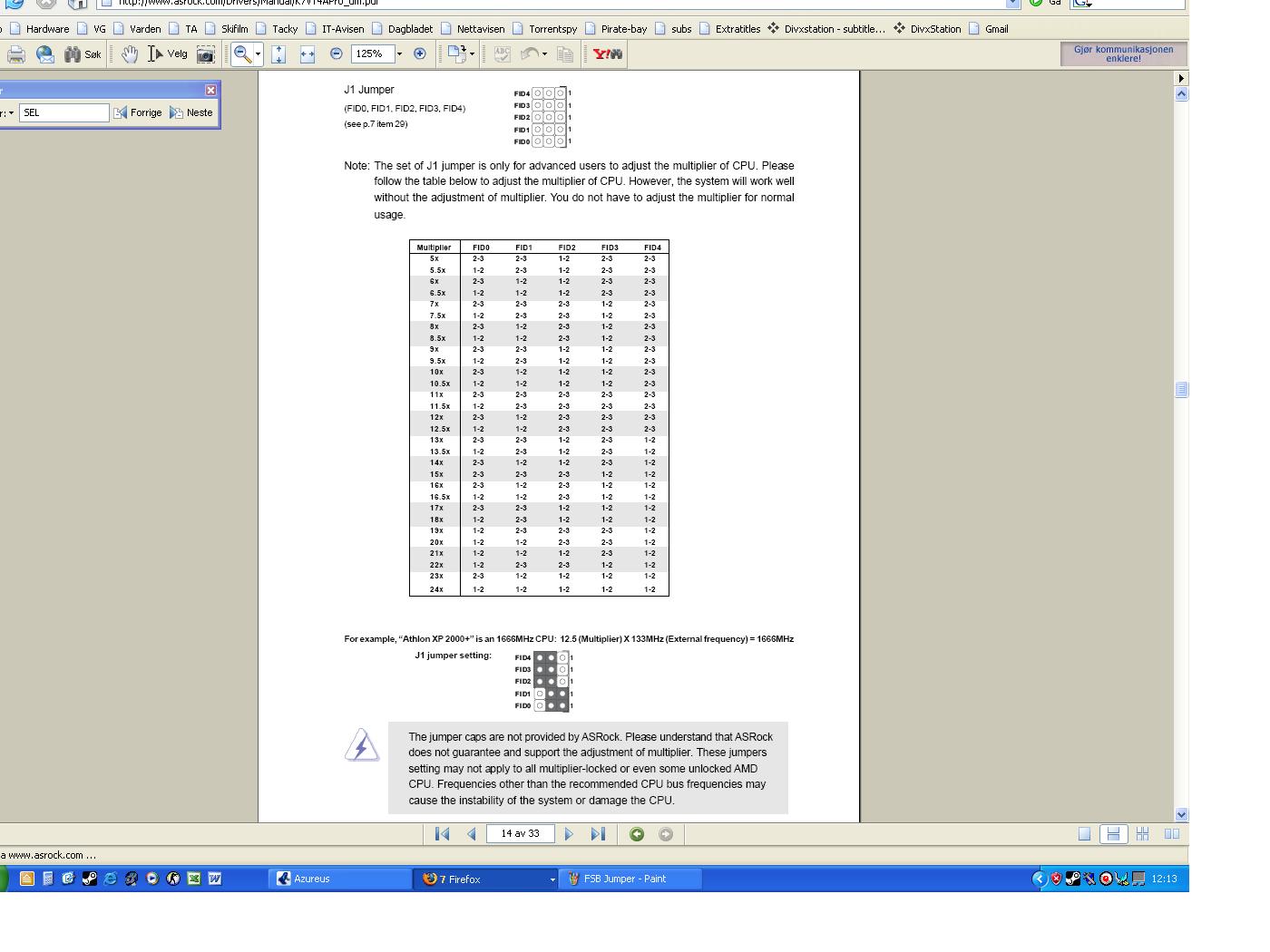Click the 12:13 system clock
Screen dimensions: 1270x952
tap(1164, 879)
